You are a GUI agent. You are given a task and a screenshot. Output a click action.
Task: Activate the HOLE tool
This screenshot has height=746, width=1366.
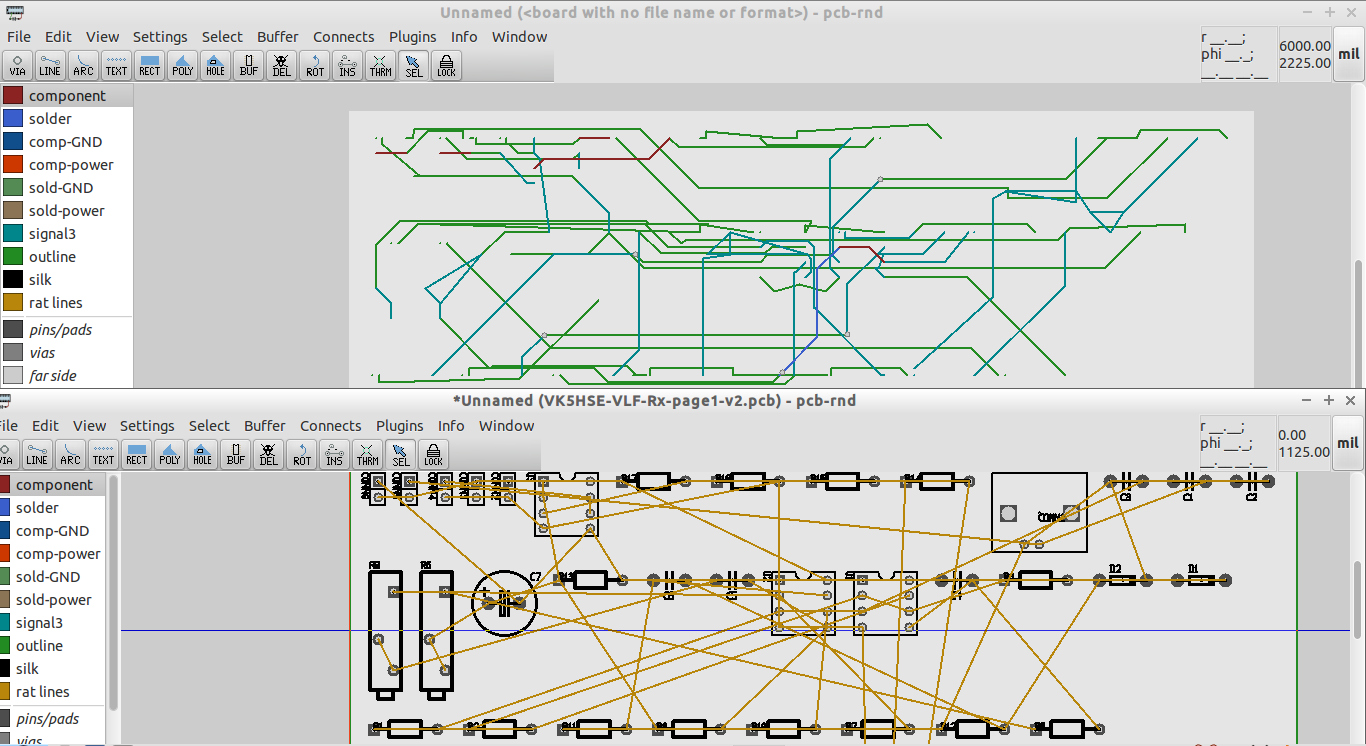tap(215, 65)
